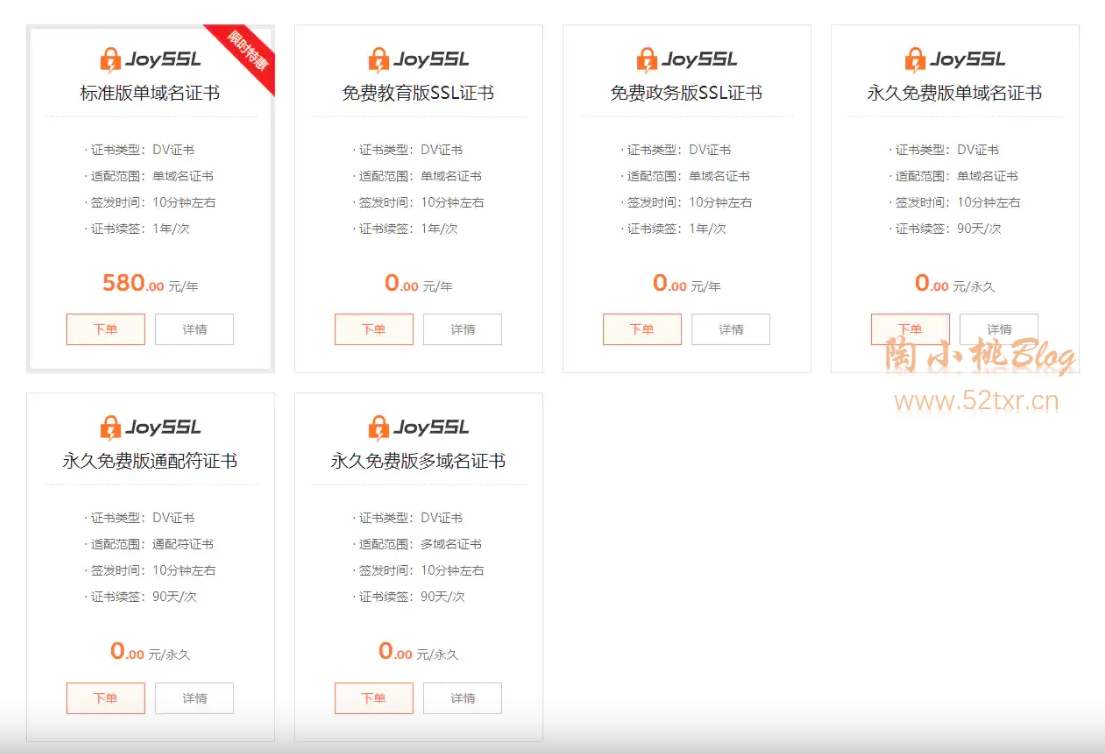Click 证书续签: 90天/次 on 多域名证书 card
This screenshot has height=754, width=1105.
(x=409, y=596)
